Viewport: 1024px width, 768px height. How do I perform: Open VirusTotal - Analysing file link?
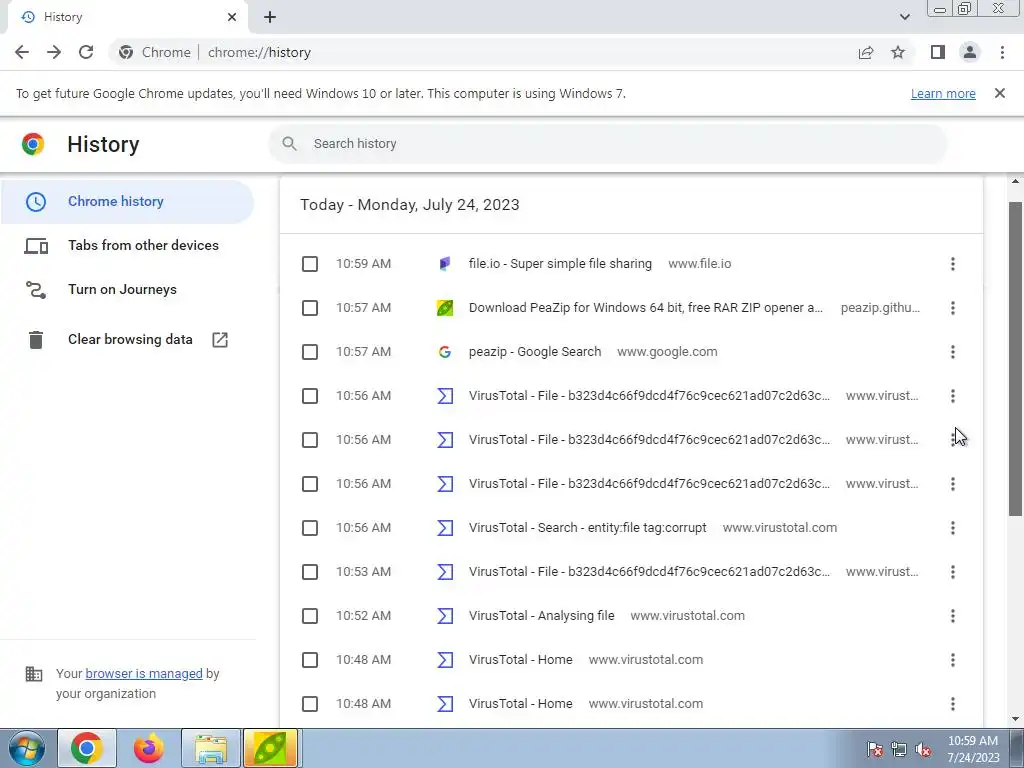click(x=541, y=616)
